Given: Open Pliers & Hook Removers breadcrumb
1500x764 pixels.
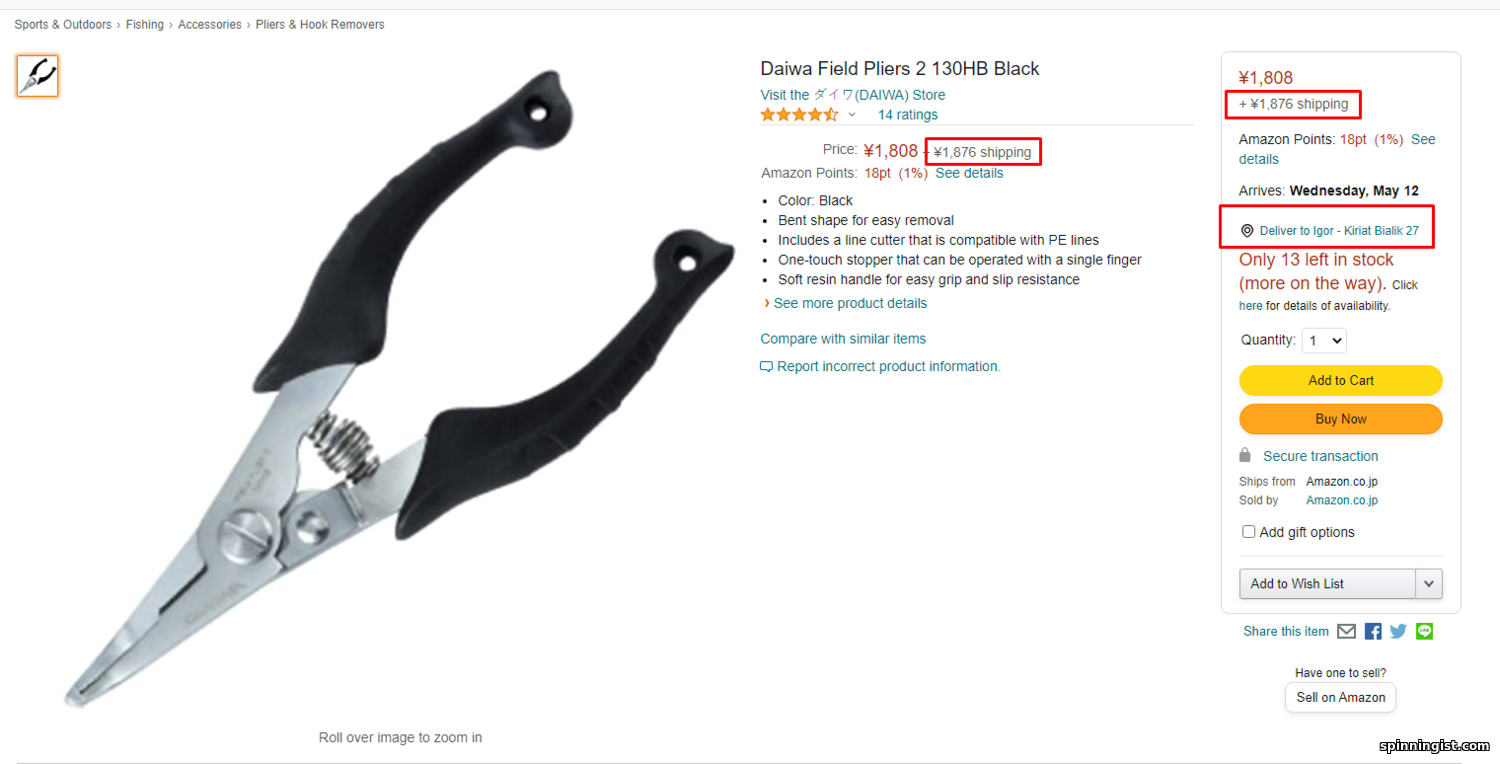Looking at the screenshot, I should (x=320, y=24).
